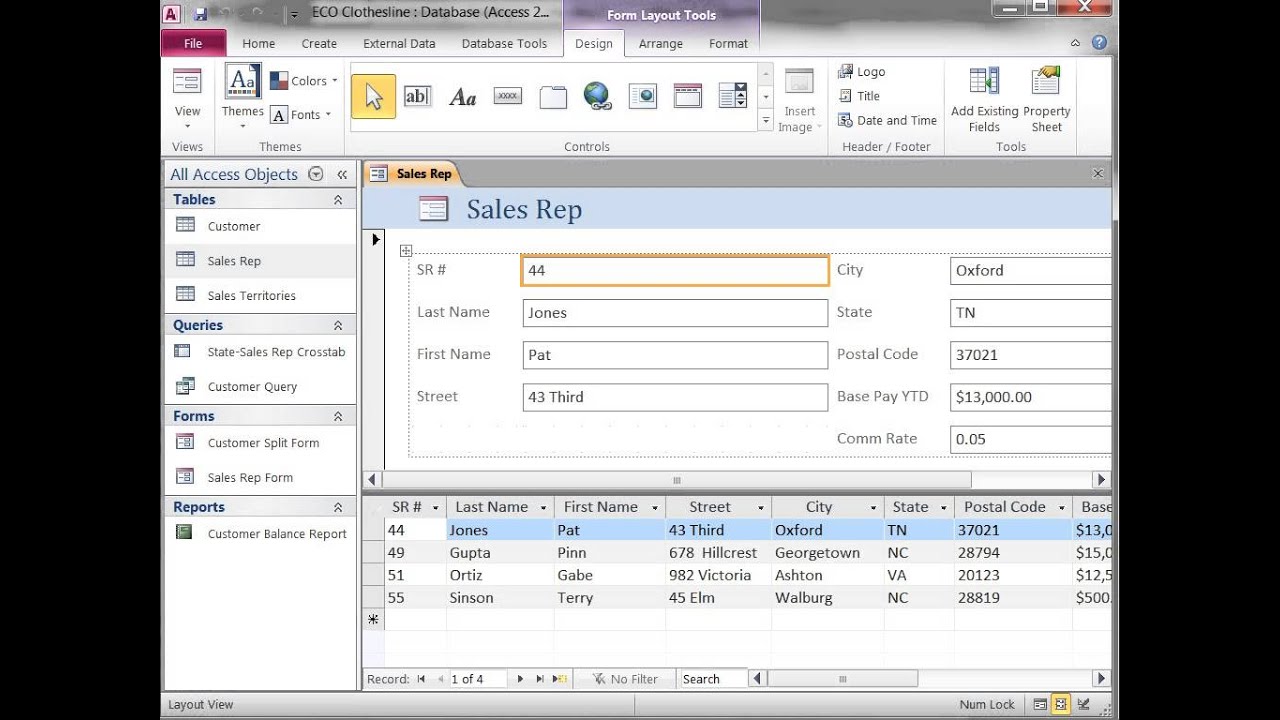Open the Database Tools tab

tap(504, 43)
